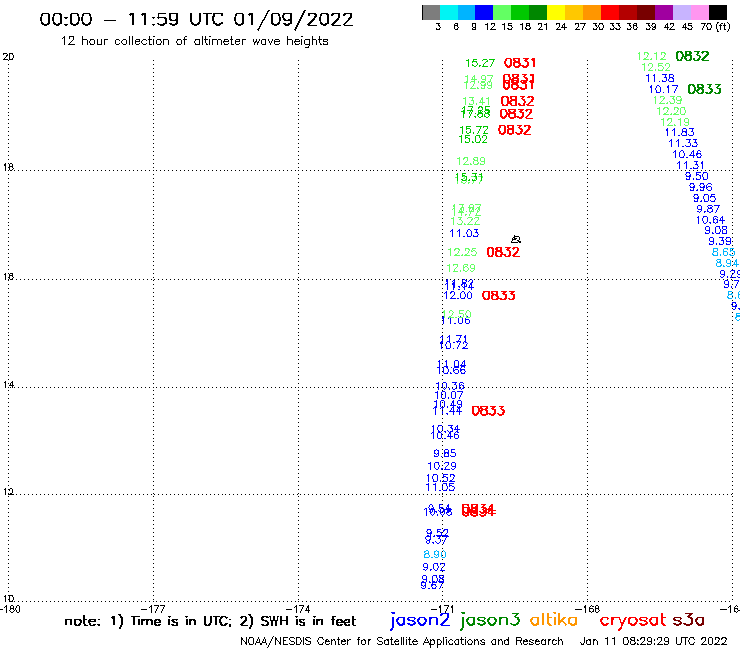Click the wave height value 13.22
Screen dimensions: 740x650
coord(465,221)
